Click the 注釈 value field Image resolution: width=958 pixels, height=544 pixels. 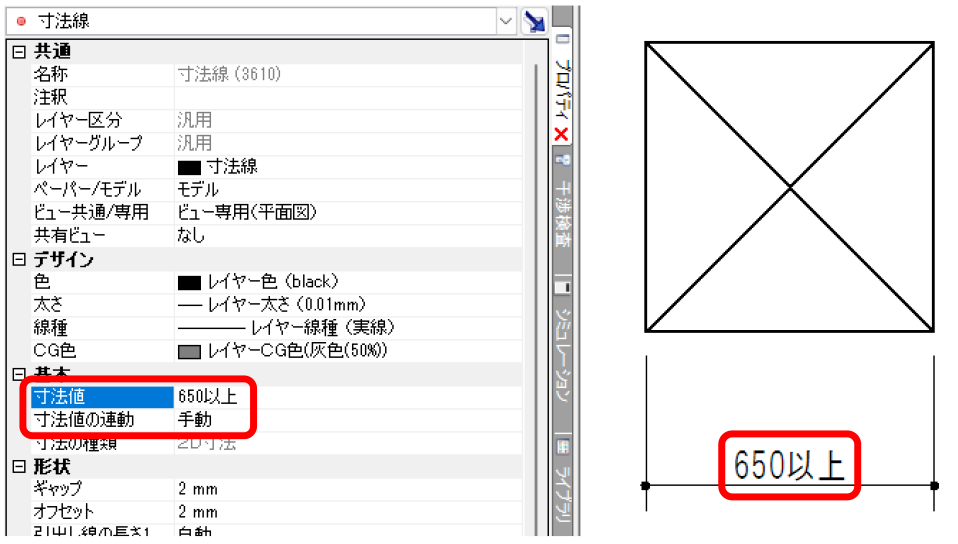348,97
